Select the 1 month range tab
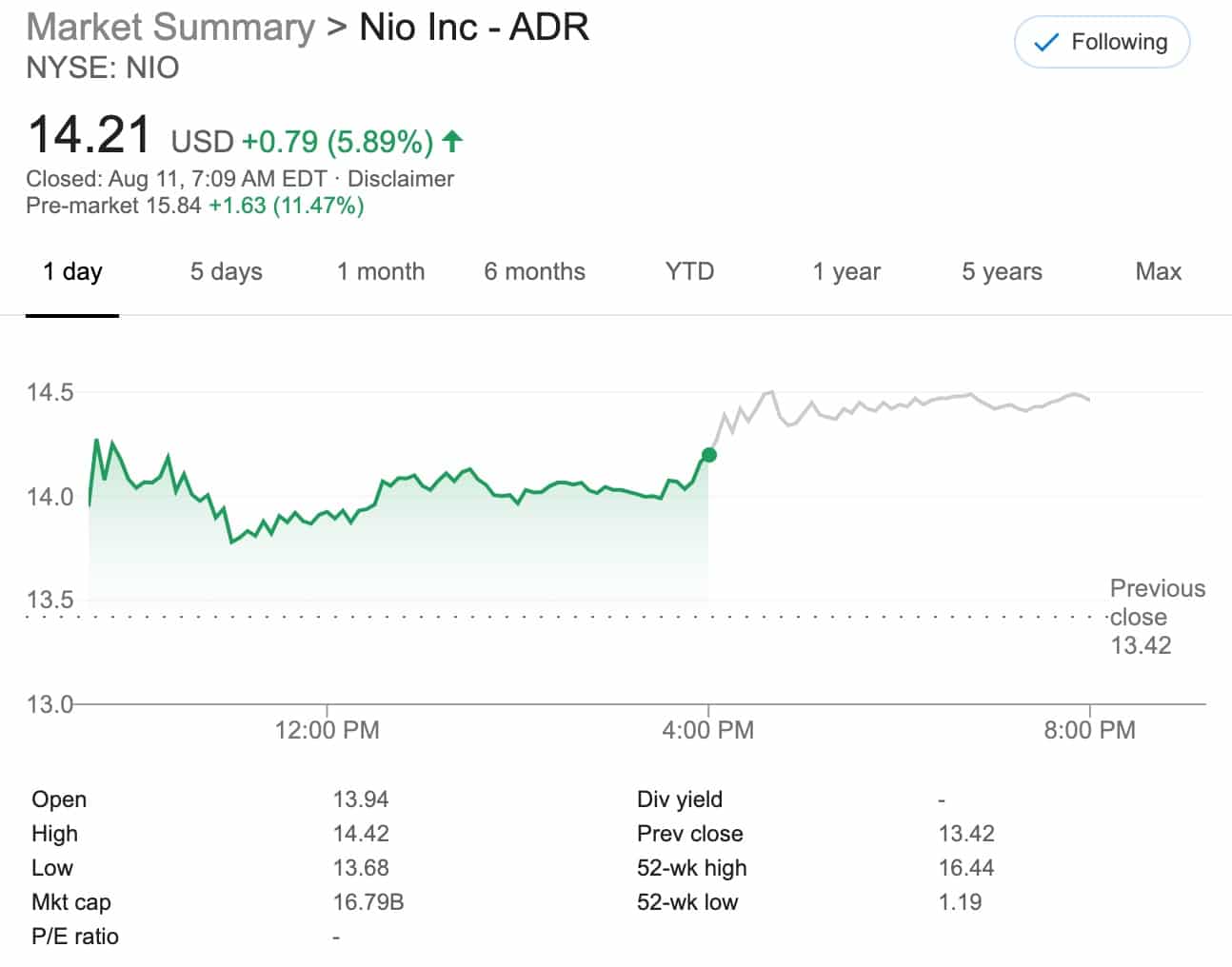1232x967 pixels. [380, 272]
